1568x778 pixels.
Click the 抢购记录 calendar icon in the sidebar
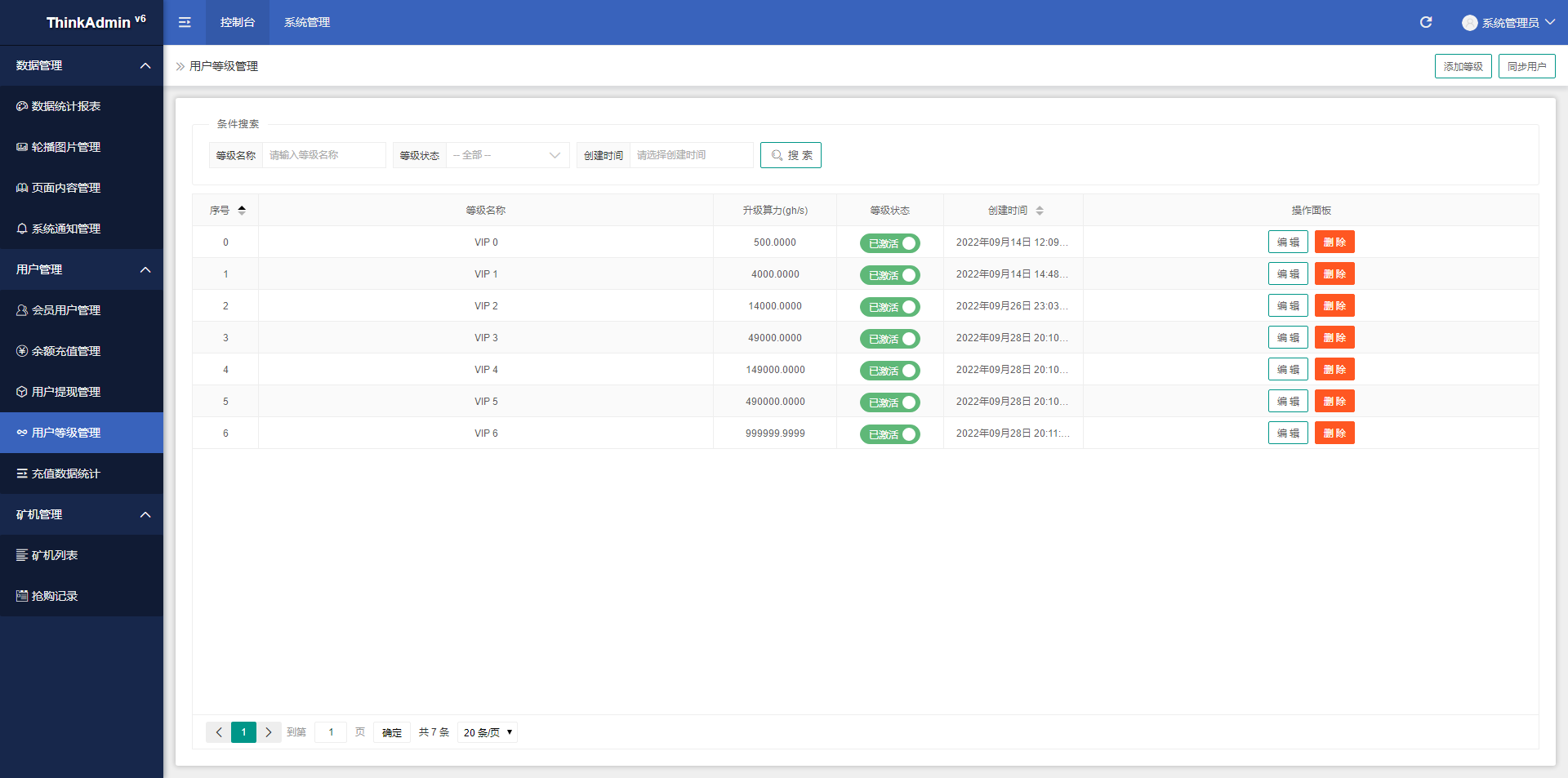point(22,596)
